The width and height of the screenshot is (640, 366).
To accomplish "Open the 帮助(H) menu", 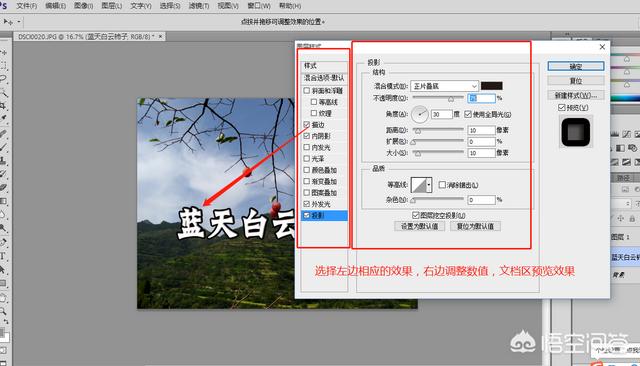I will (290, 6).
